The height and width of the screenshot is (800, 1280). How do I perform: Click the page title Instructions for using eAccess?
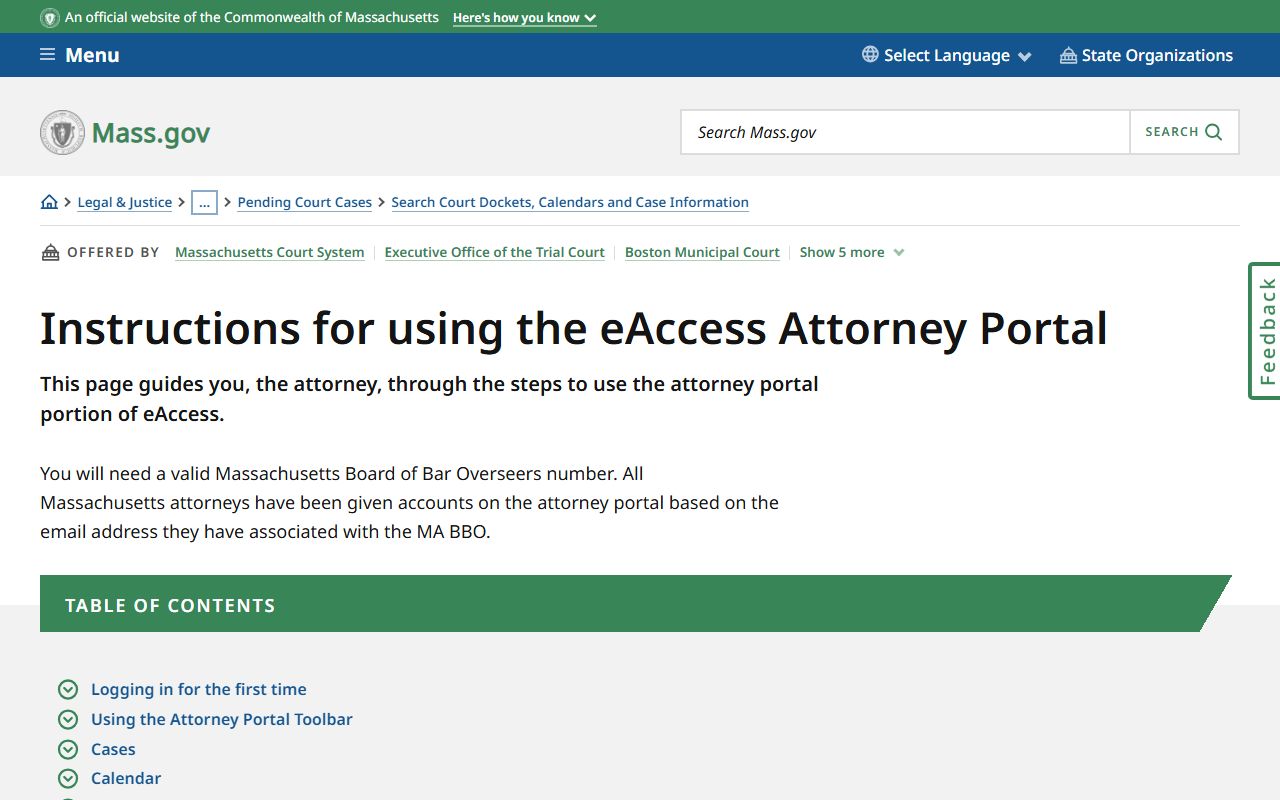574,328
